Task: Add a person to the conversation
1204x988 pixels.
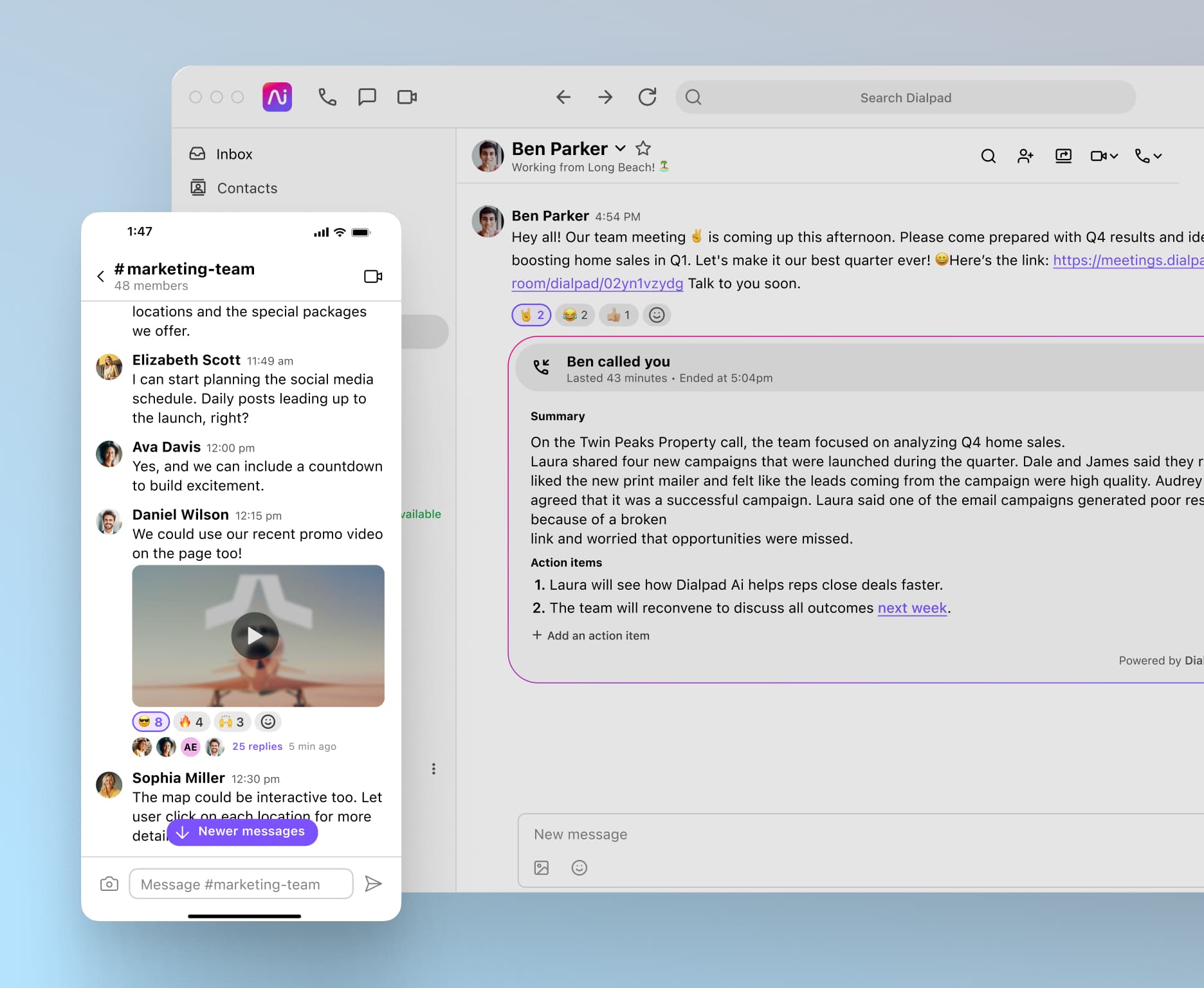Action: pos(1025,156)
